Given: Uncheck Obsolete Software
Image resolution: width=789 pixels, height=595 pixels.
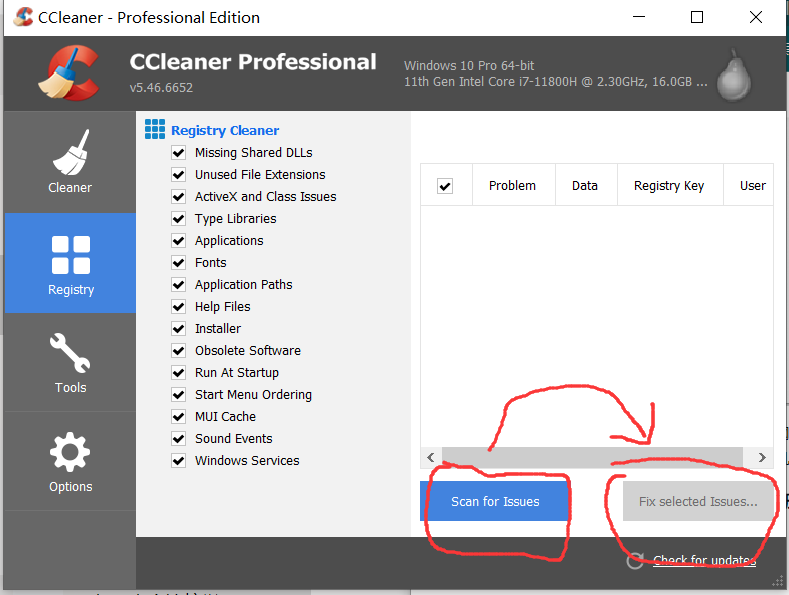Looking at the screenshot, I should [x=179, y=350].
